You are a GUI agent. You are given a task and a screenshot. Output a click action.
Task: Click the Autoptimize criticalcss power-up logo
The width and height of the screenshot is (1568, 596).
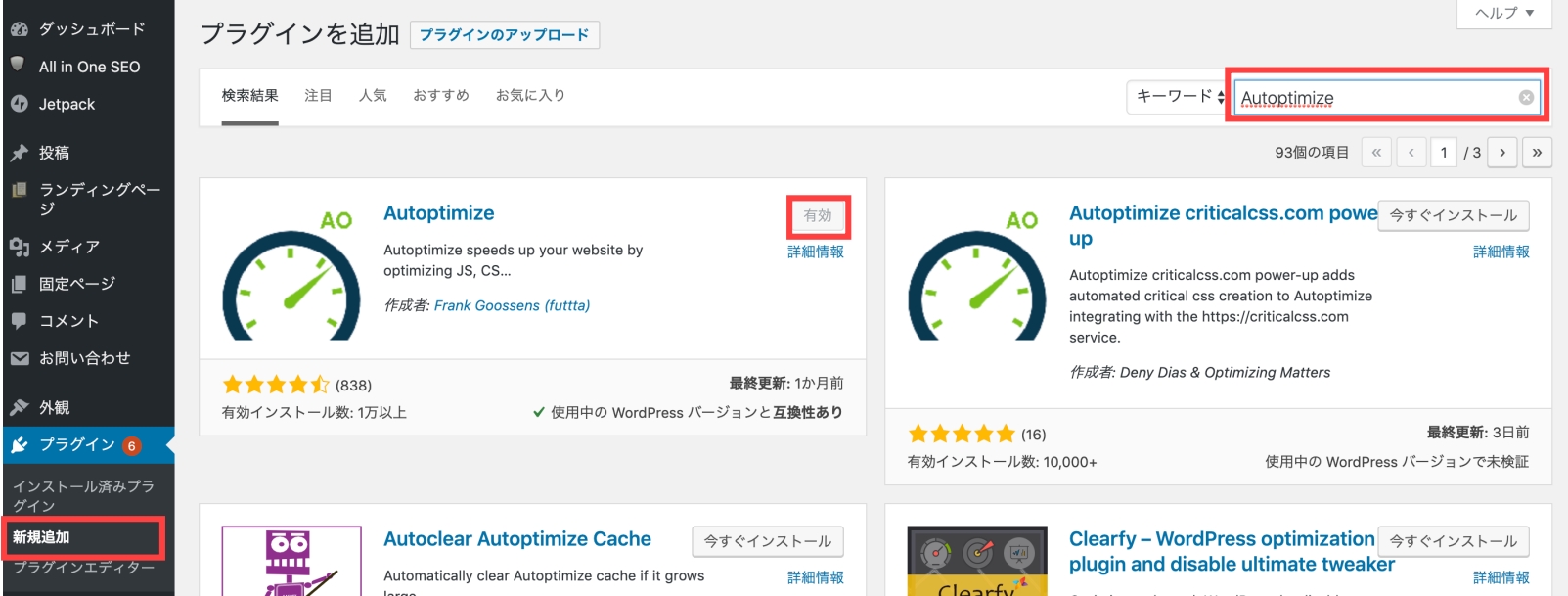tap(977, 275)
